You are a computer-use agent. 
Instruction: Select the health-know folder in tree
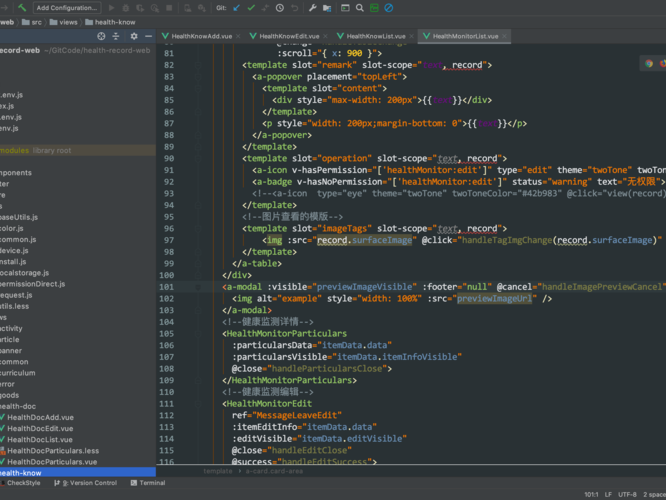point(78,473)
